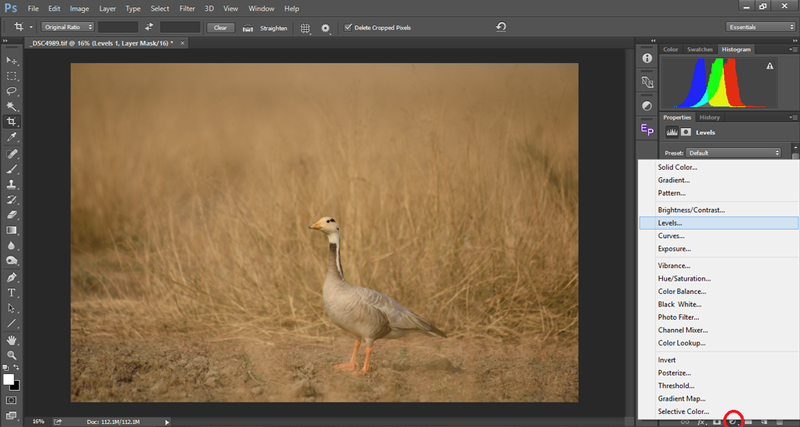The width and height of the screenshot is (800, 427).
Task: Open the Levels Preset dropdown
Action: click(733, 152)
